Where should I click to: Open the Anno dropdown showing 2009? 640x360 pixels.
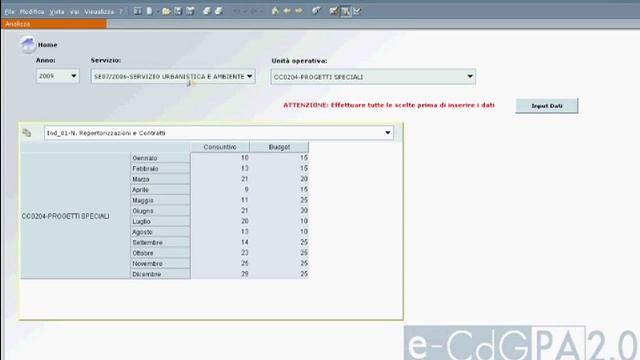(x=58, y=76)
